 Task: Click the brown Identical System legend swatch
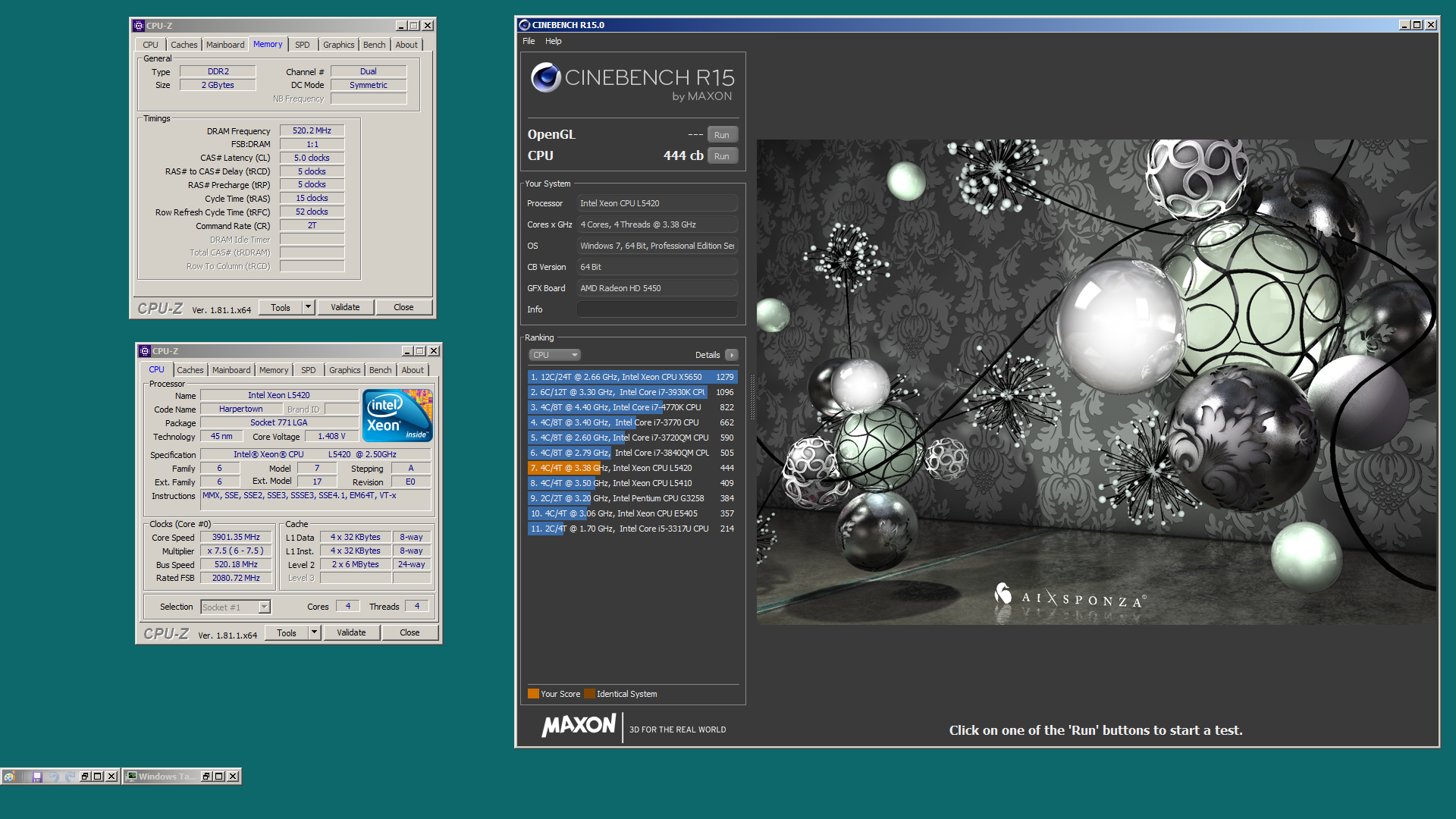pos(589,694)
